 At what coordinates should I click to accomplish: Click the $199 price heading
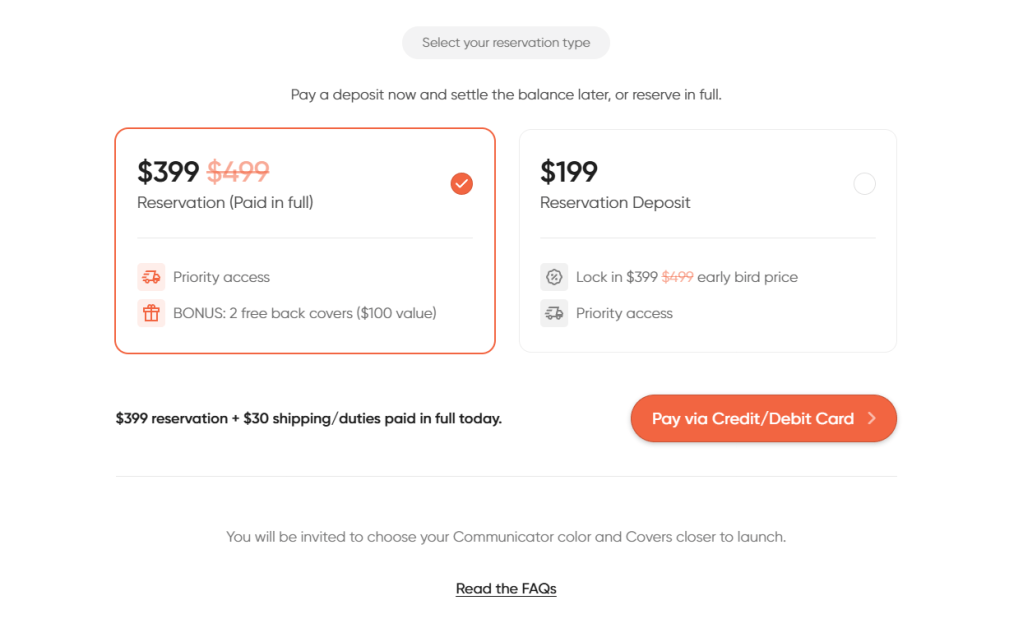point(569,172)
